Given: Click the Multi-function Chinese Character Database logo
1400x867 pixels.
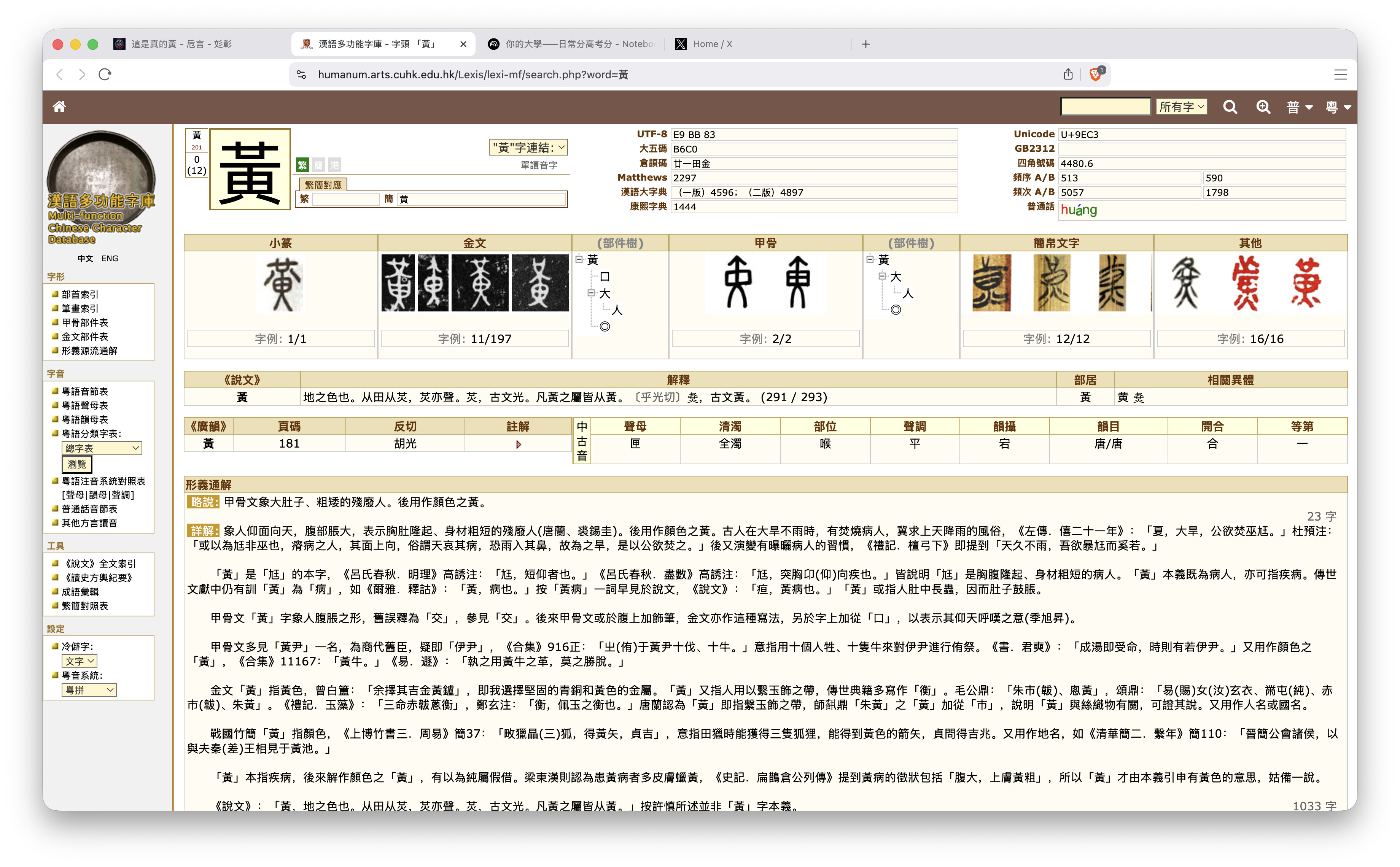Looking at the screenshot, I should point(101,189).
